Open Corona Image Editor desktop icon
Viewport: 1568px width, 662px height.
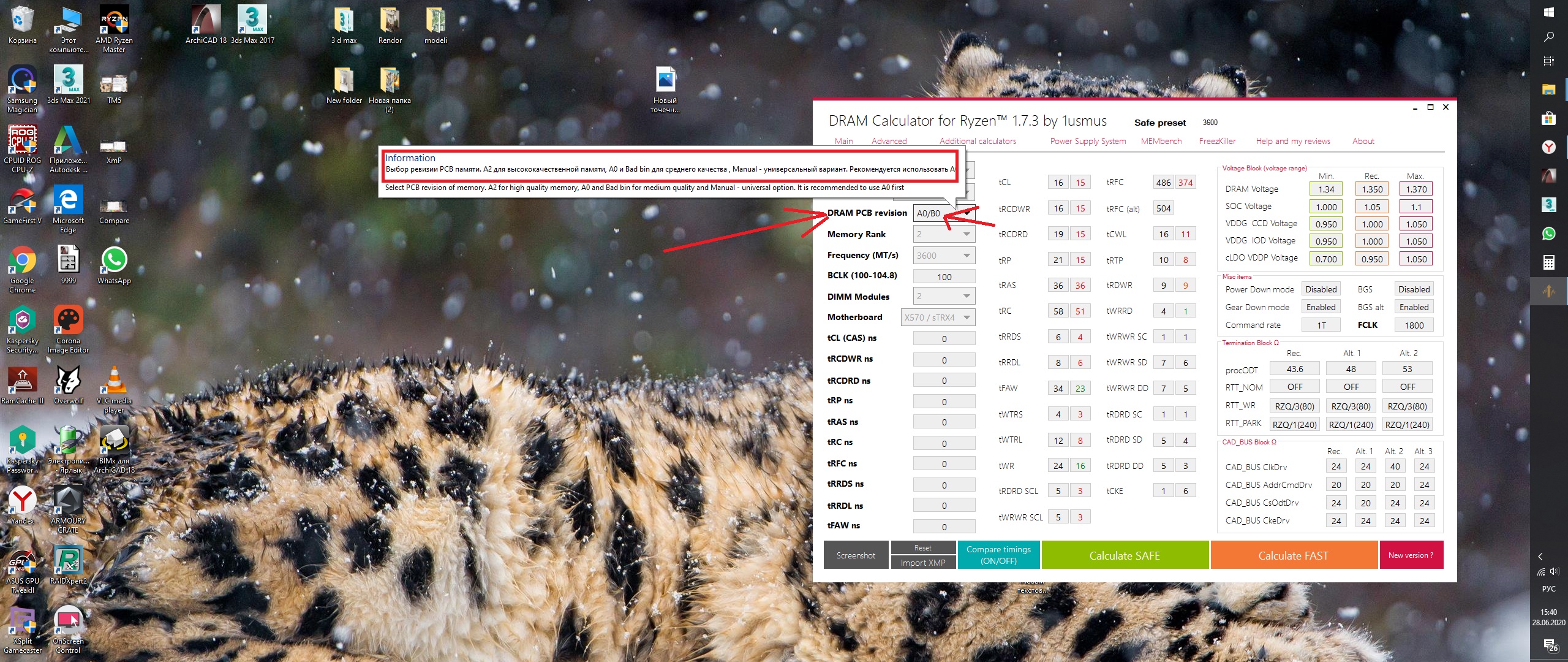[x=68, y=321]
